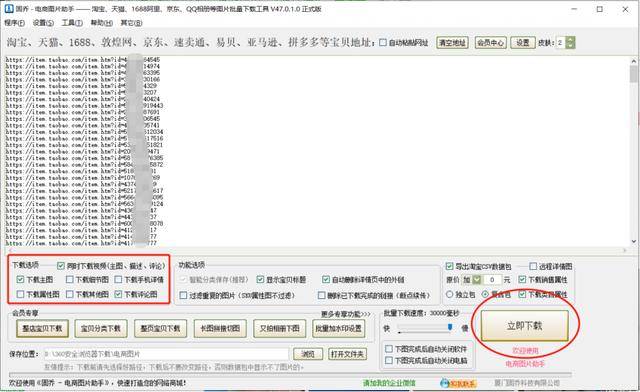Click the 长图拼接切图 button
The image size is (640, 392).
(220, 328)
